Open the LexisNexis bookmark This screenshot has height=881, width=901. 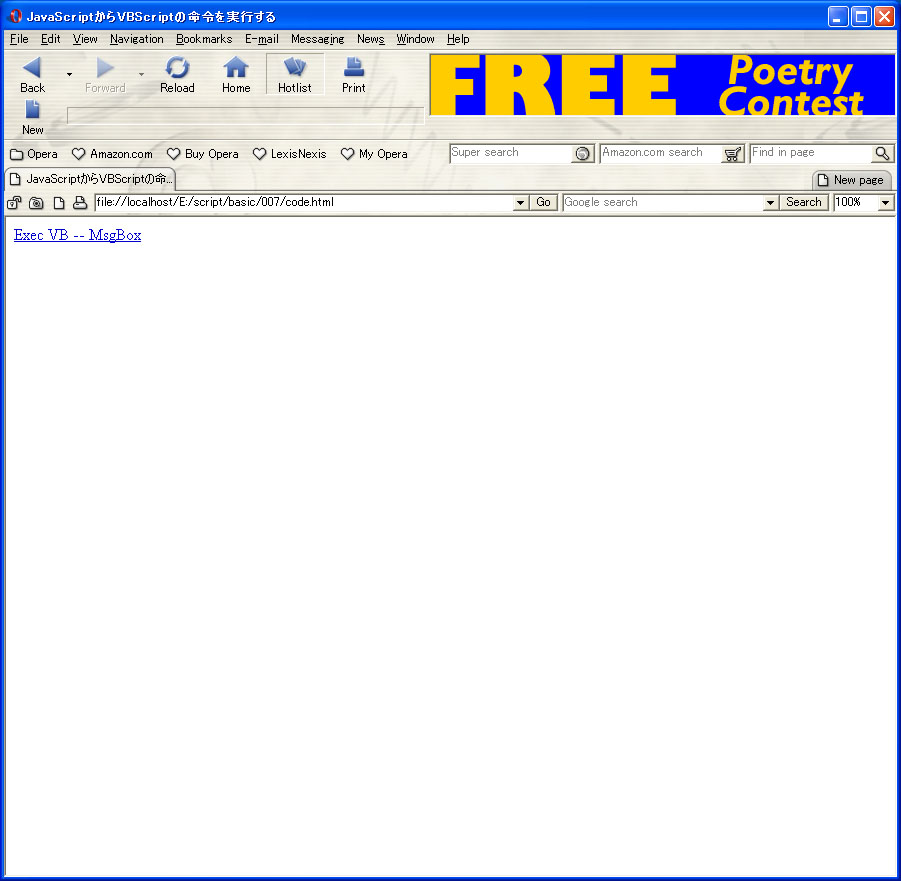tap(290, 154)
